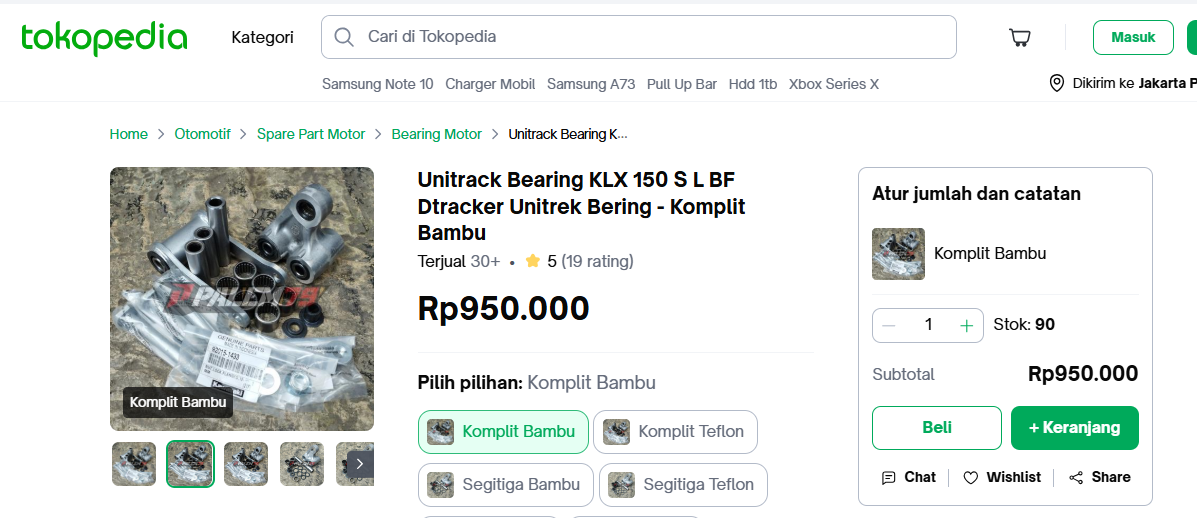
Task: Decrease quantity with minus icon
Action: (x=889, y=325)
